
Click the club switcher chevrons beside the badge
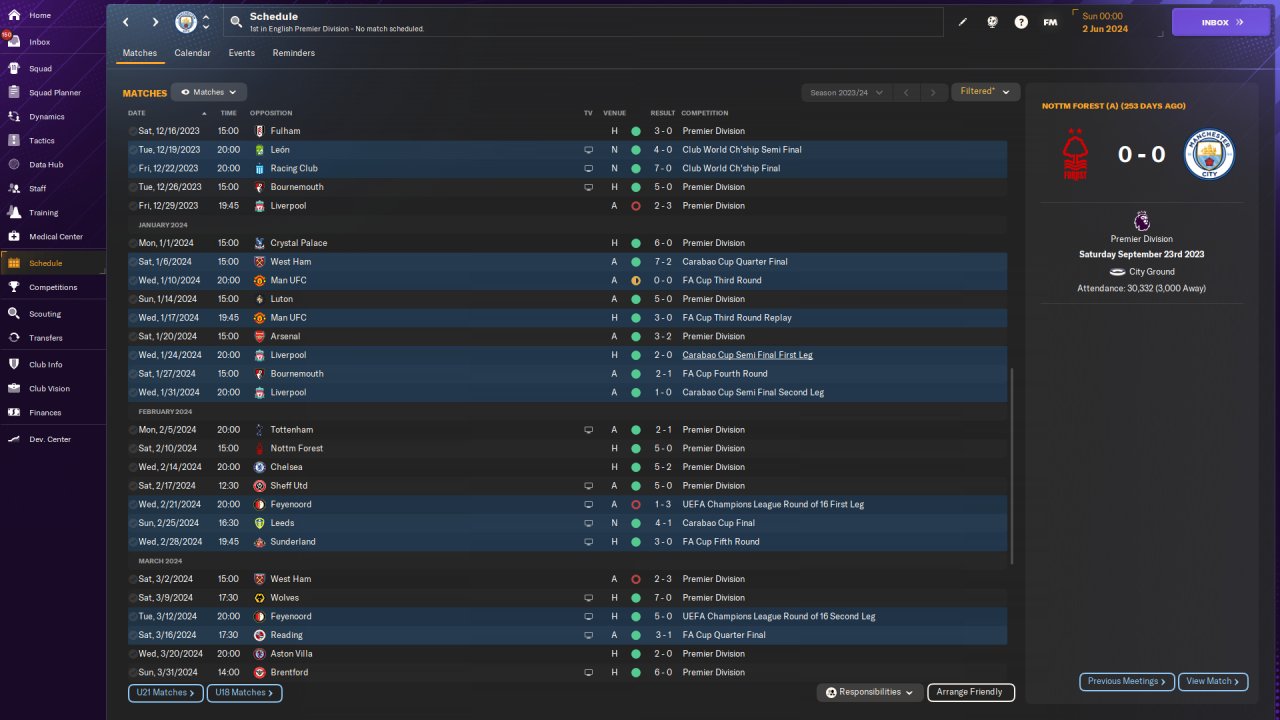pyautogui.click(x=206, y=22)
